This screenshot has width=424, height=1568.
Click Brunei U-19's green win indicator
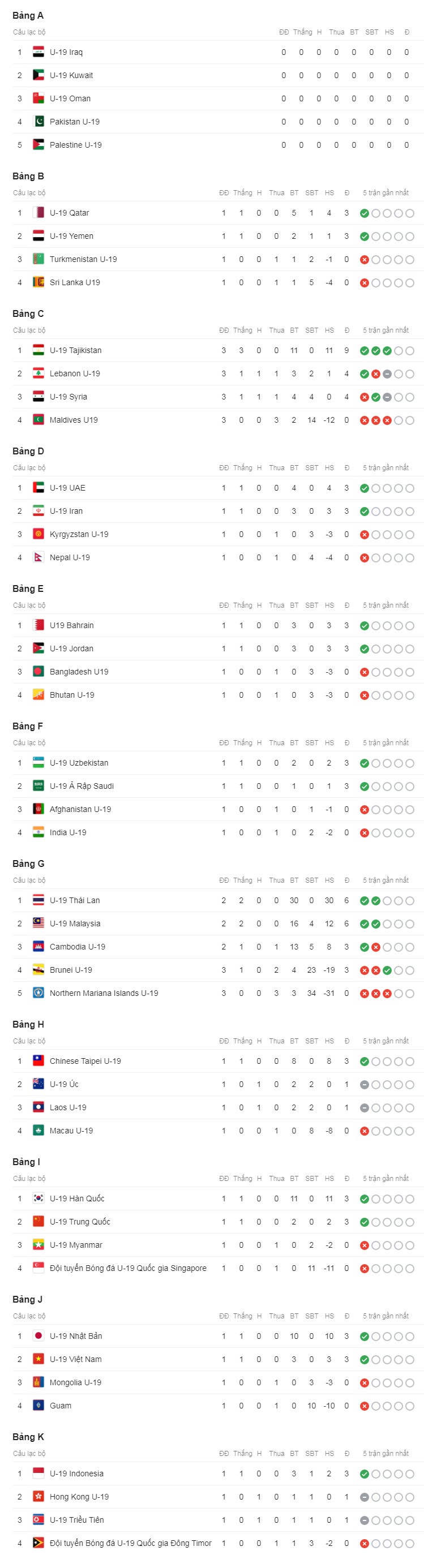point(387,971)
